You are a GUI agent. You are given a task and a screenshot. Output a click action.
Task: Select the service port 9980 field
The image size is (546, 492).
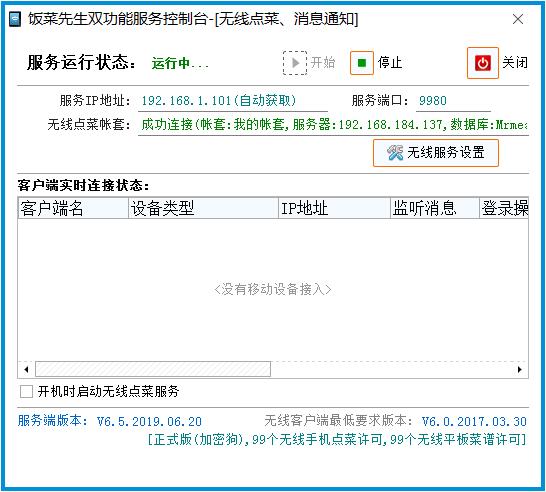coord(453,101)
